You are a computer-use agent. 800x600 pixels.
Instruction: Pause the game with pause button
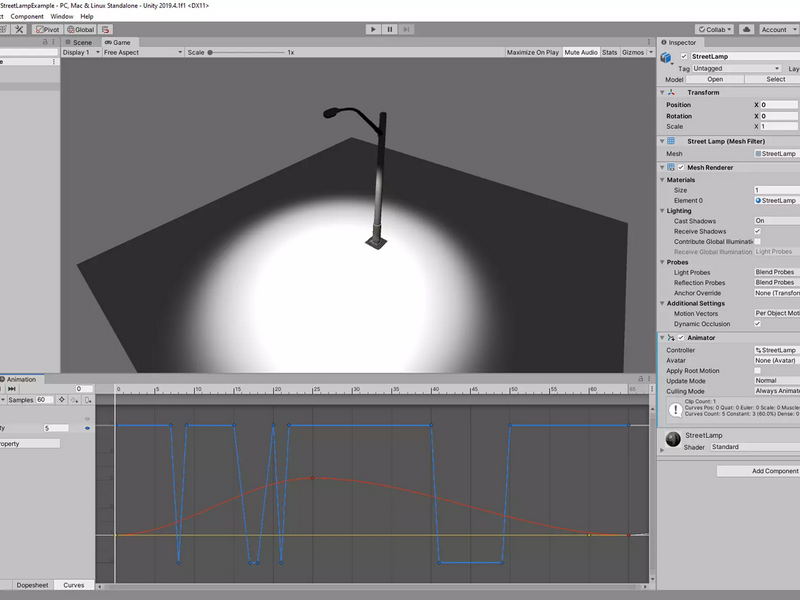coord(390,30)
